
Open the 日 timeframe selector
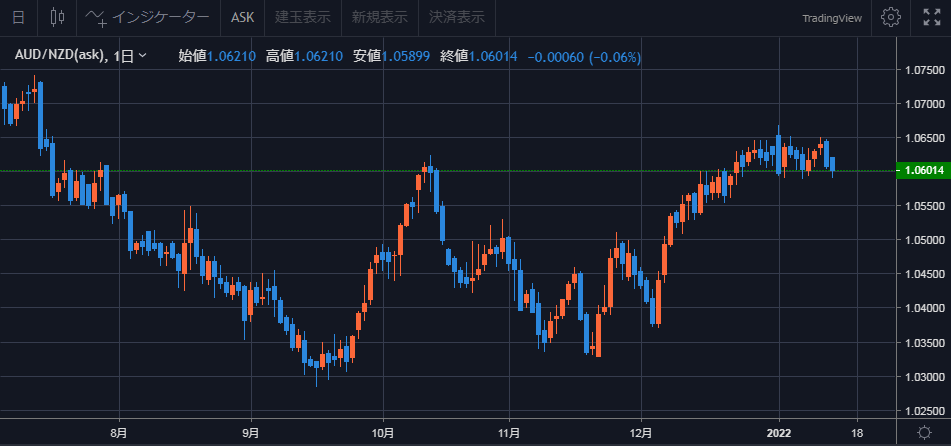18,17
